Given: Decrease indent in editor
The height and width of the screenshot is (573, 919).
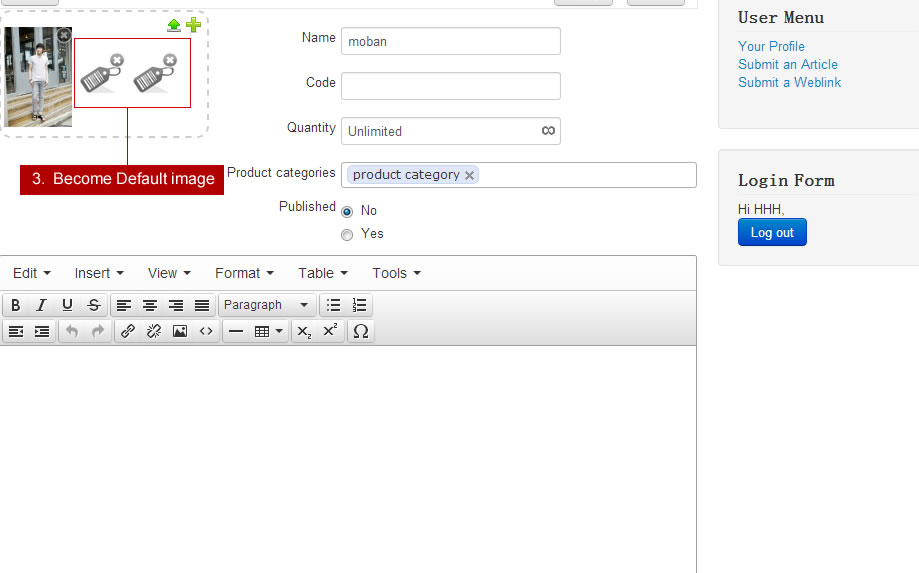Looking at the screenshot, I should [x=16, y=332].
